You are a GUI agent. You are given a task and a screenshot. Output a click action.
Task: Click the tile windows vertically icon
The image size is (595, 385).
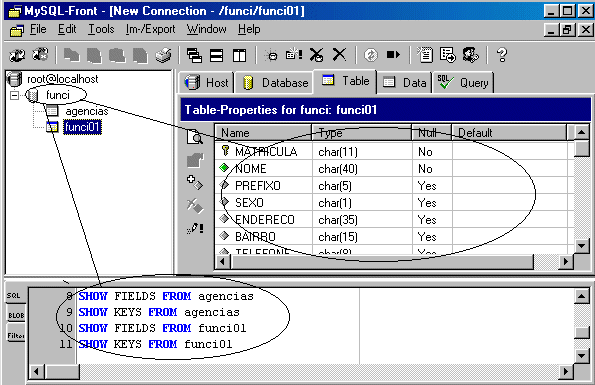tap(239, 55)
